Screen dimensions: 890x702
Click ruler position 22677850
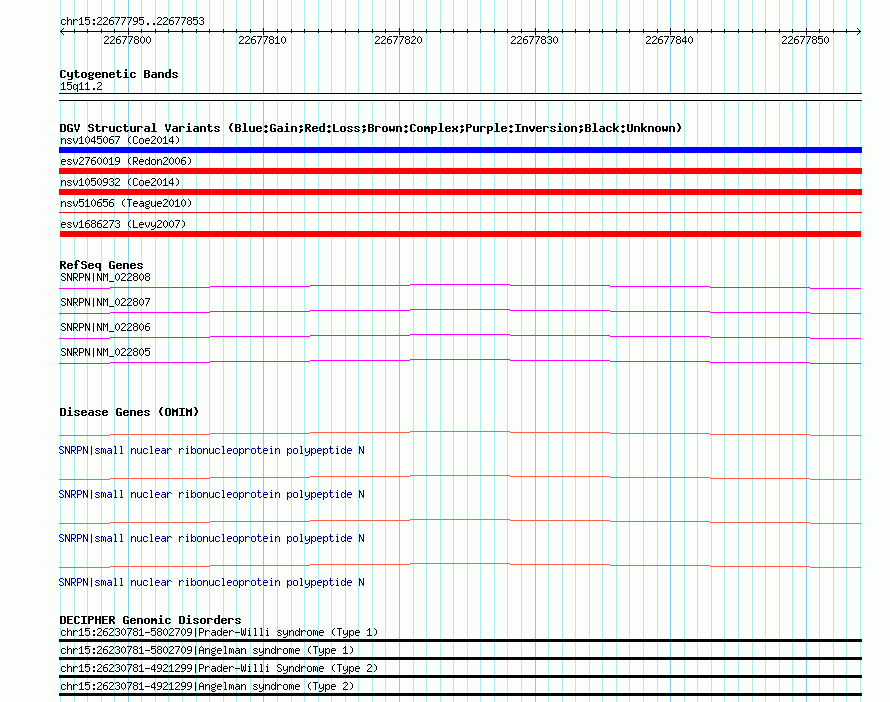805,40
